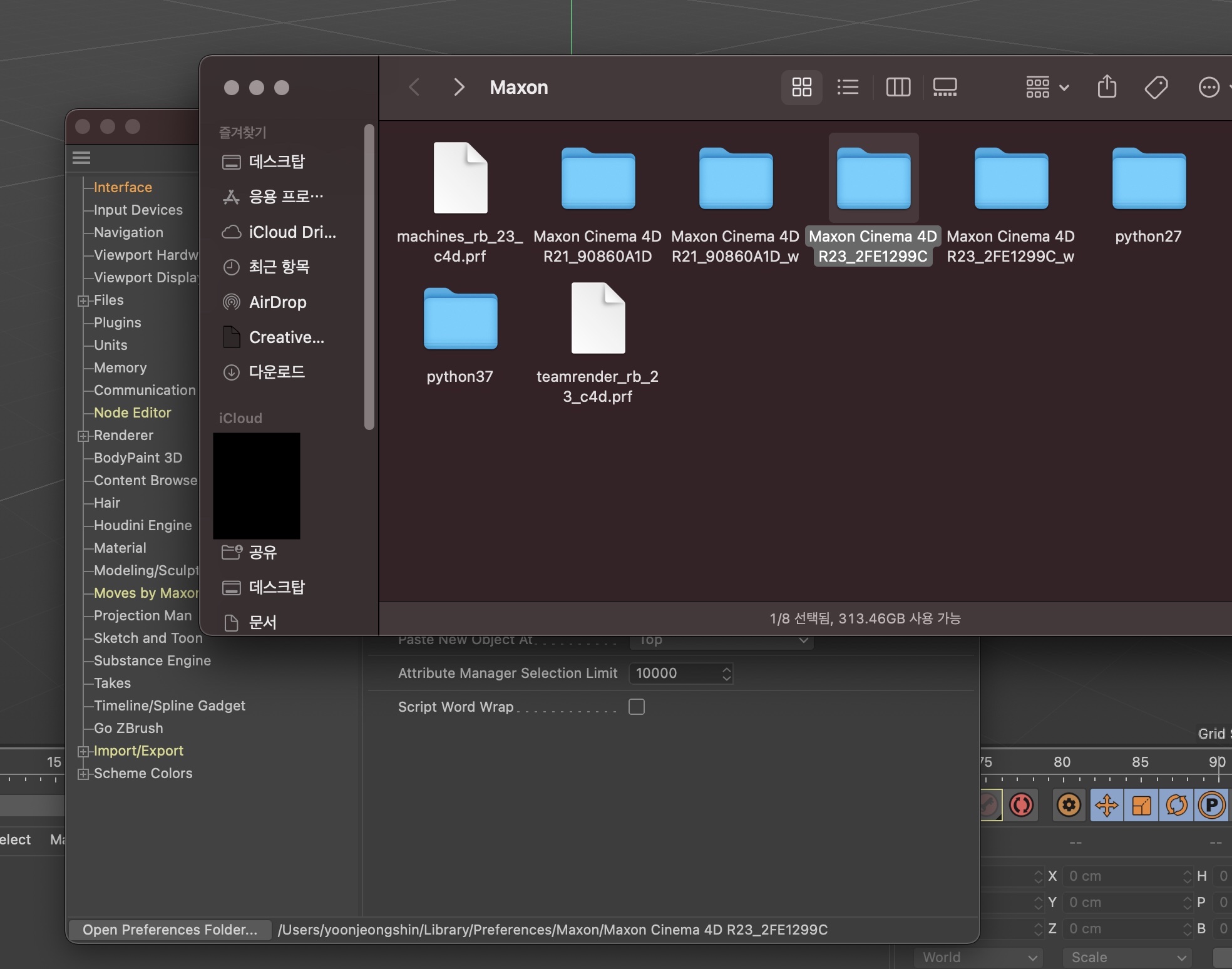This screenshot has height=969, width=1232.
Task: Toggle the Rotation key icon
Action: 1176,805
